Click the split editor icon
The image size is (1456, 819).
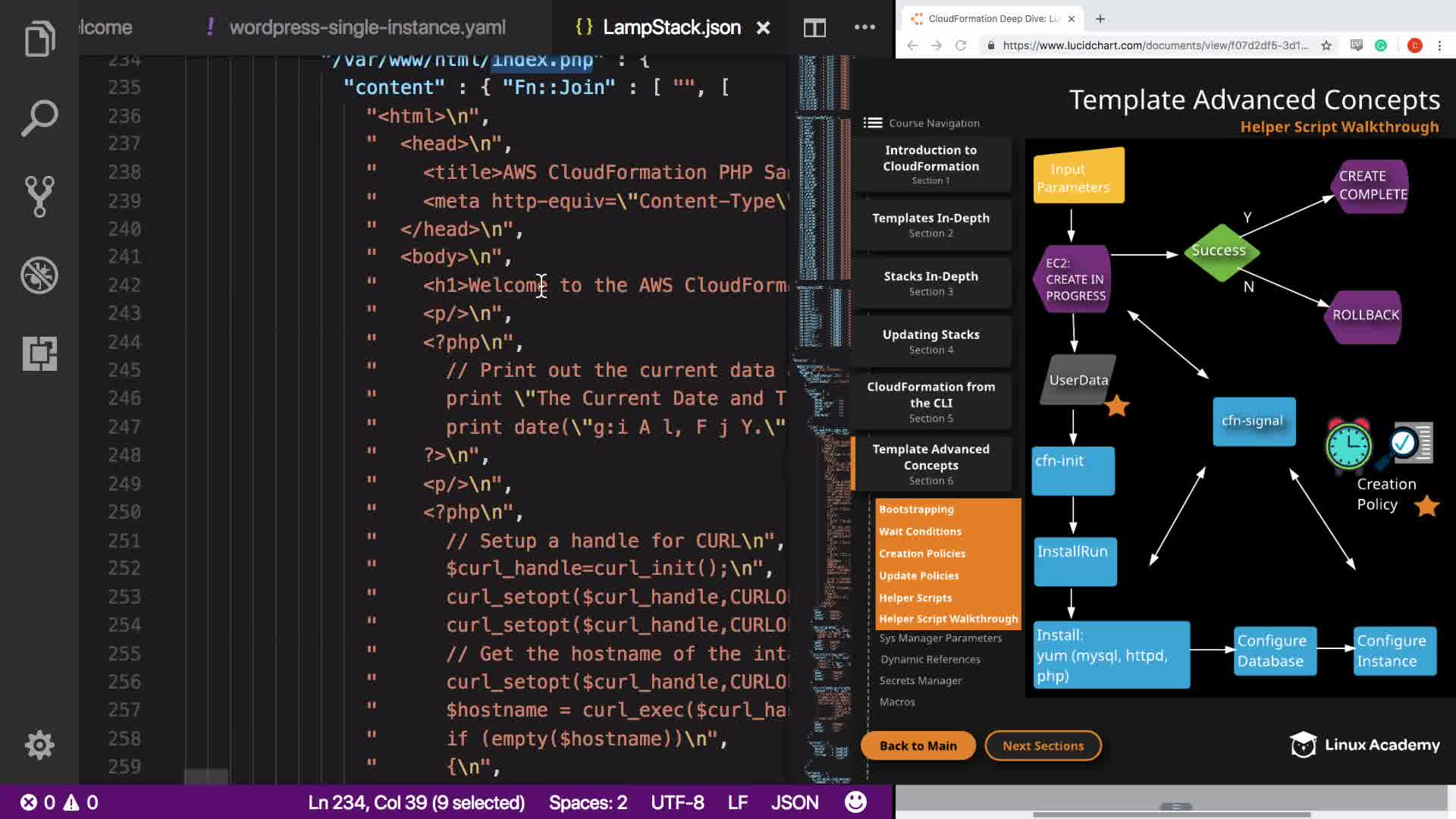(814, 28)
